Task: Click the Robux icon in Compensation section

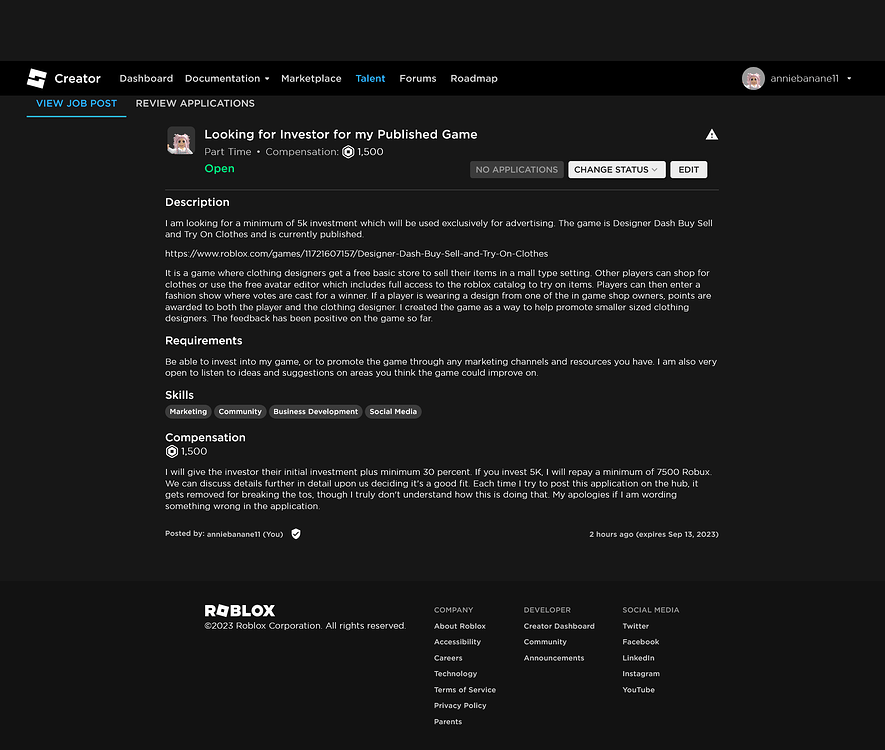Action: coord(172,451)
